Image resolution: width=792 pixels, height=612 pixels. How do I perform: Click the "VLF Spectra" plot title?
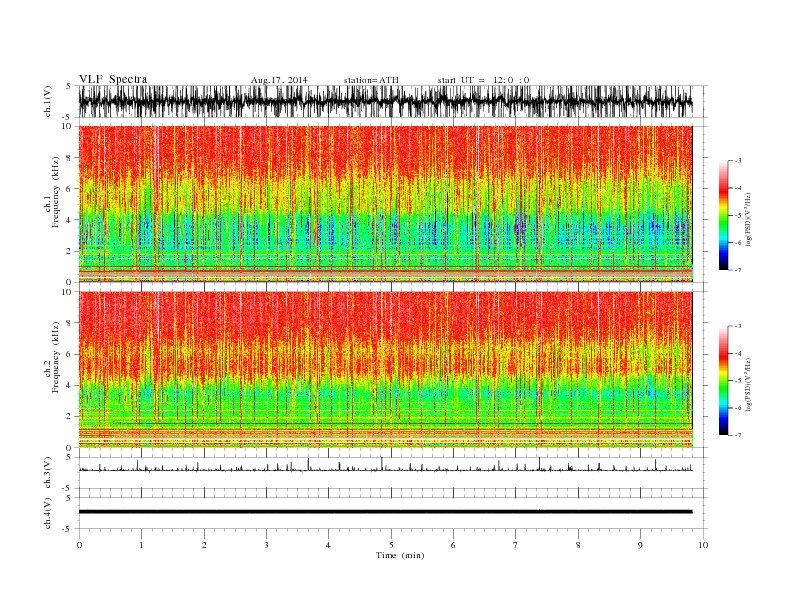[113, 79]
